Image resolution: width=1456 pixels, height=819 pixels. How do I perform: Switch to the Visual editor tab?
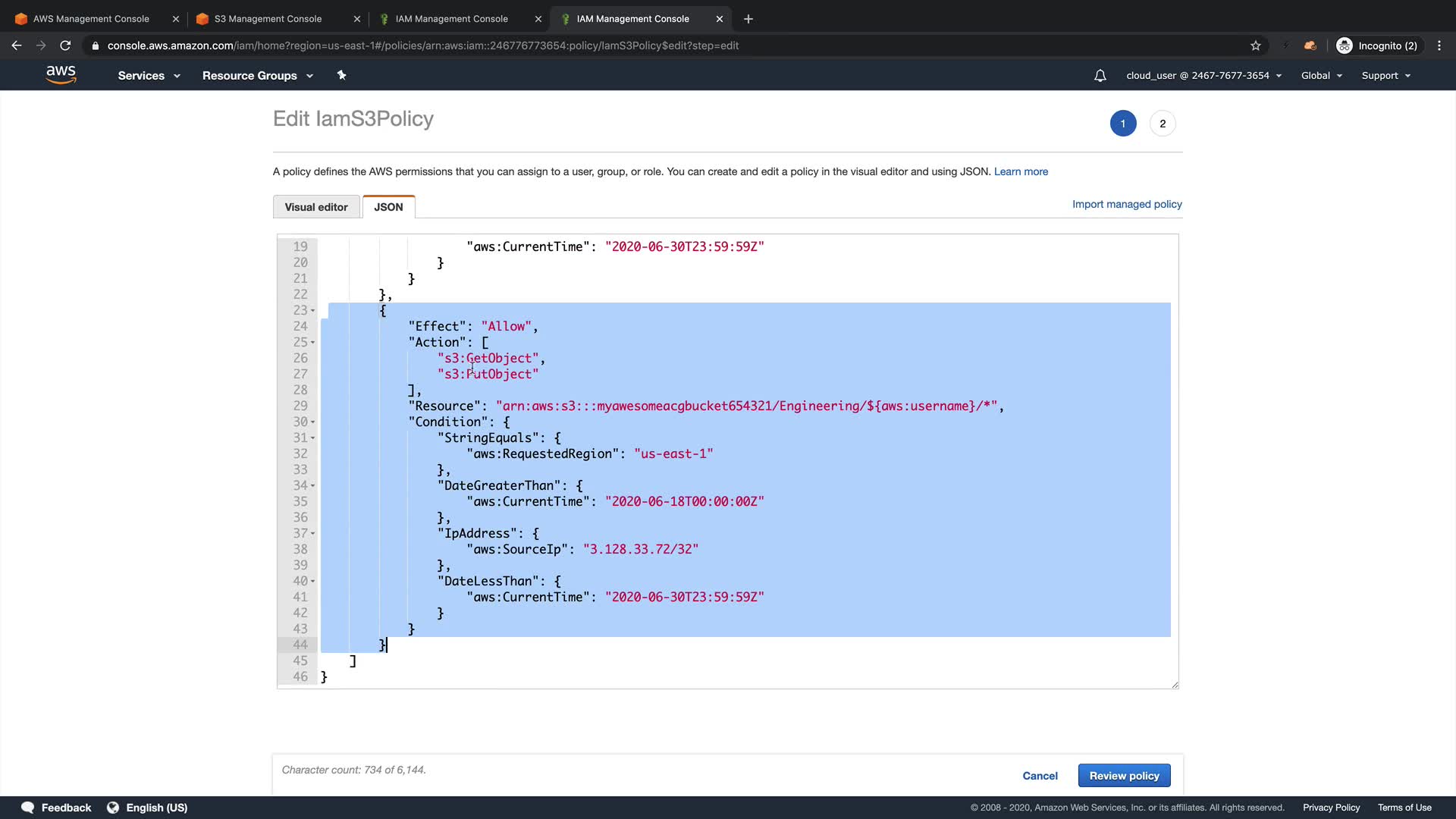[x=316, y=207]
